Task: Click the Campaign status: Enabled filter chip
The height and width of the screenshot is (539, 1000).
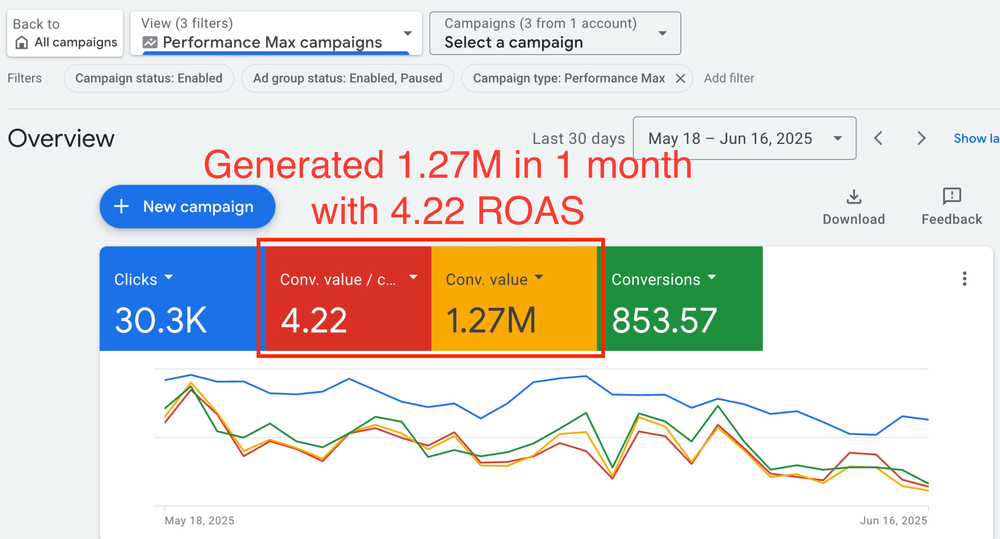Action: (149, 78)
